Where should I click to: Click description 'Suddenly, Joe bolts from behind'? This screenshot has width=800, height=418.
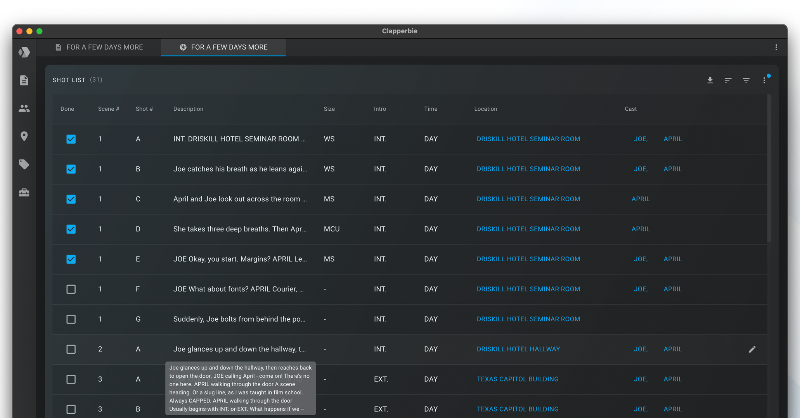tap(239, 319)
